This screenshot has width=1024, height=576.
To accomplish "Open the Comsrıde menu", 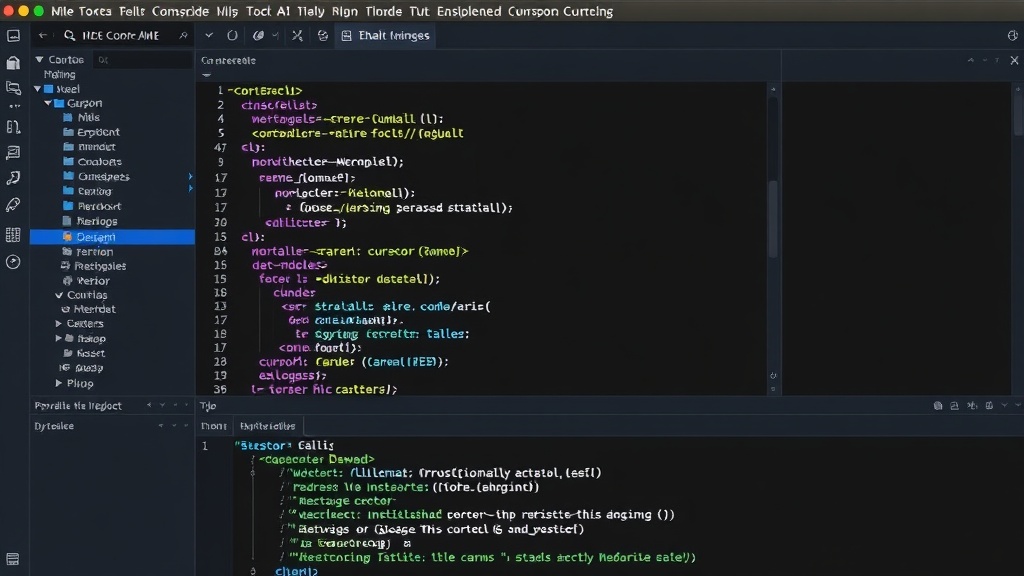I will (x=180, y=11).
